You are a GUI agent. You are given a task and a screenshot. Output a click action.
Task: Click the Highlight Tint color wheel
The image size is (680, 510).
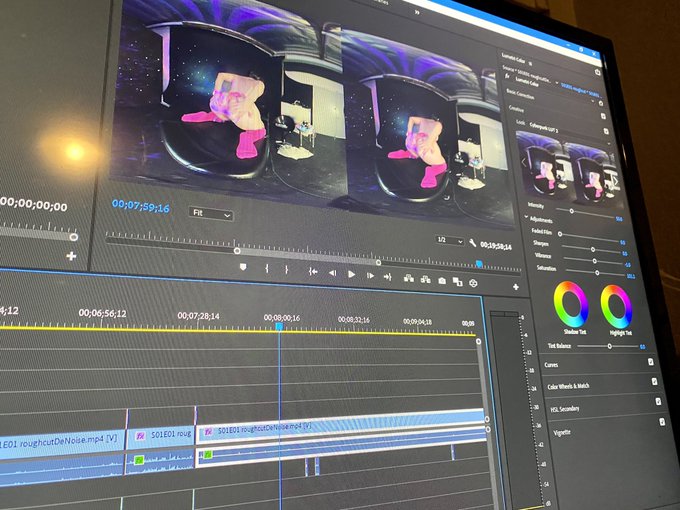616,307
